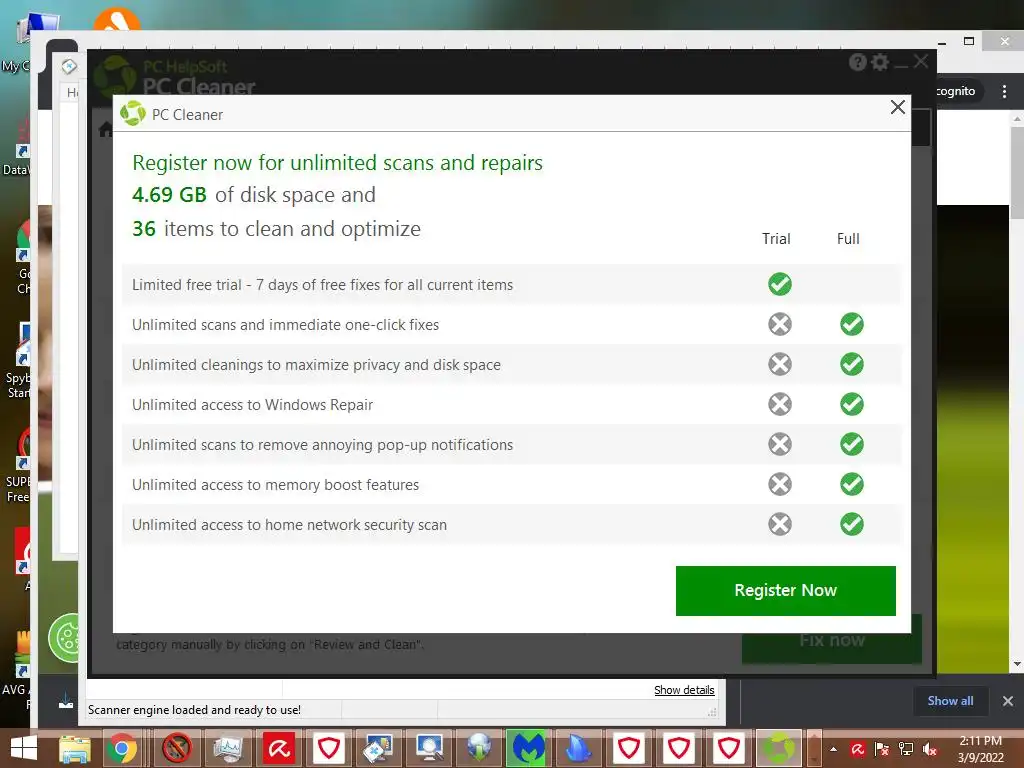The width and height of the screenshot is (1024, 768).
Task: Open Chrome three-dot menu
Action: 1004,91
